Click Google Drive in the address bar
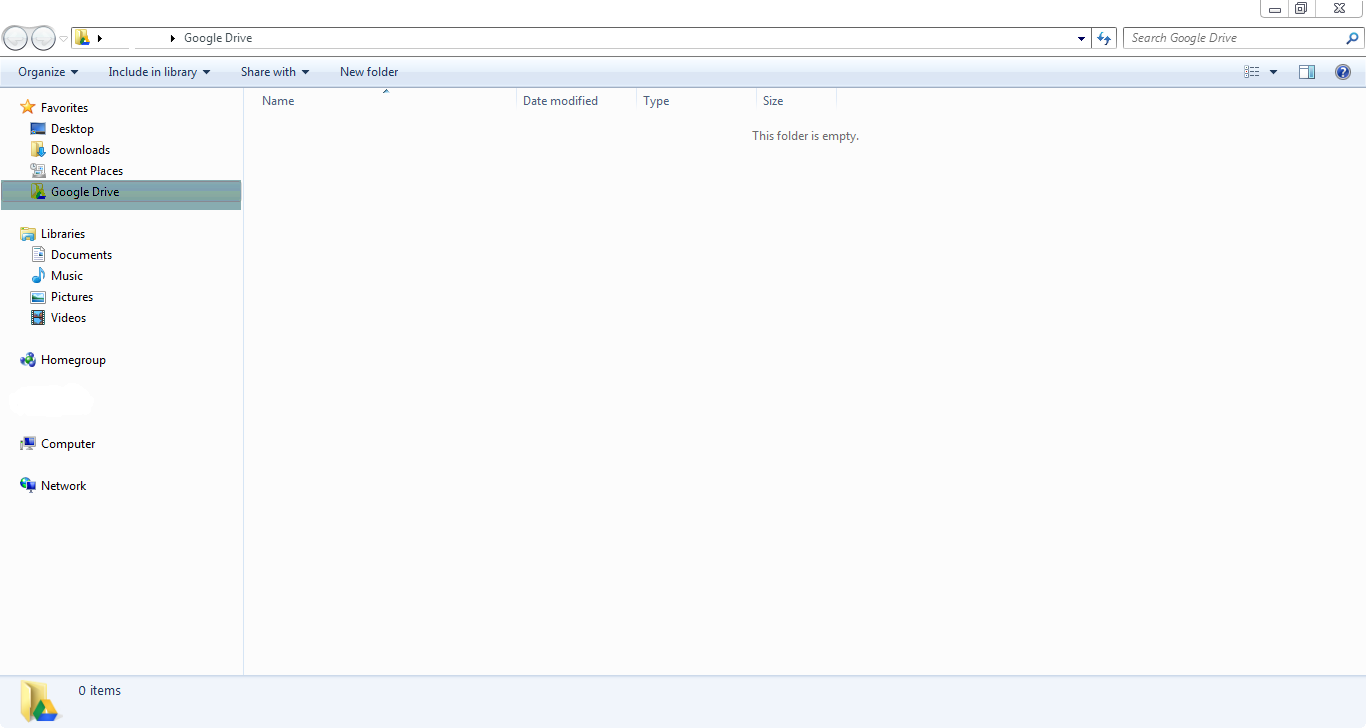The height and width of the screenshot is (728, 1366). [218, 38]
